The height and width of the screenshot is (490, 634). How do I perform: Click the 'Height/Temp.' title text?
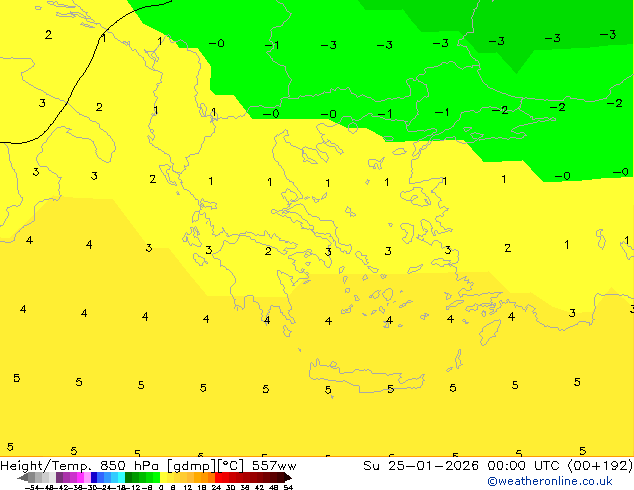[x=47, y=466]
